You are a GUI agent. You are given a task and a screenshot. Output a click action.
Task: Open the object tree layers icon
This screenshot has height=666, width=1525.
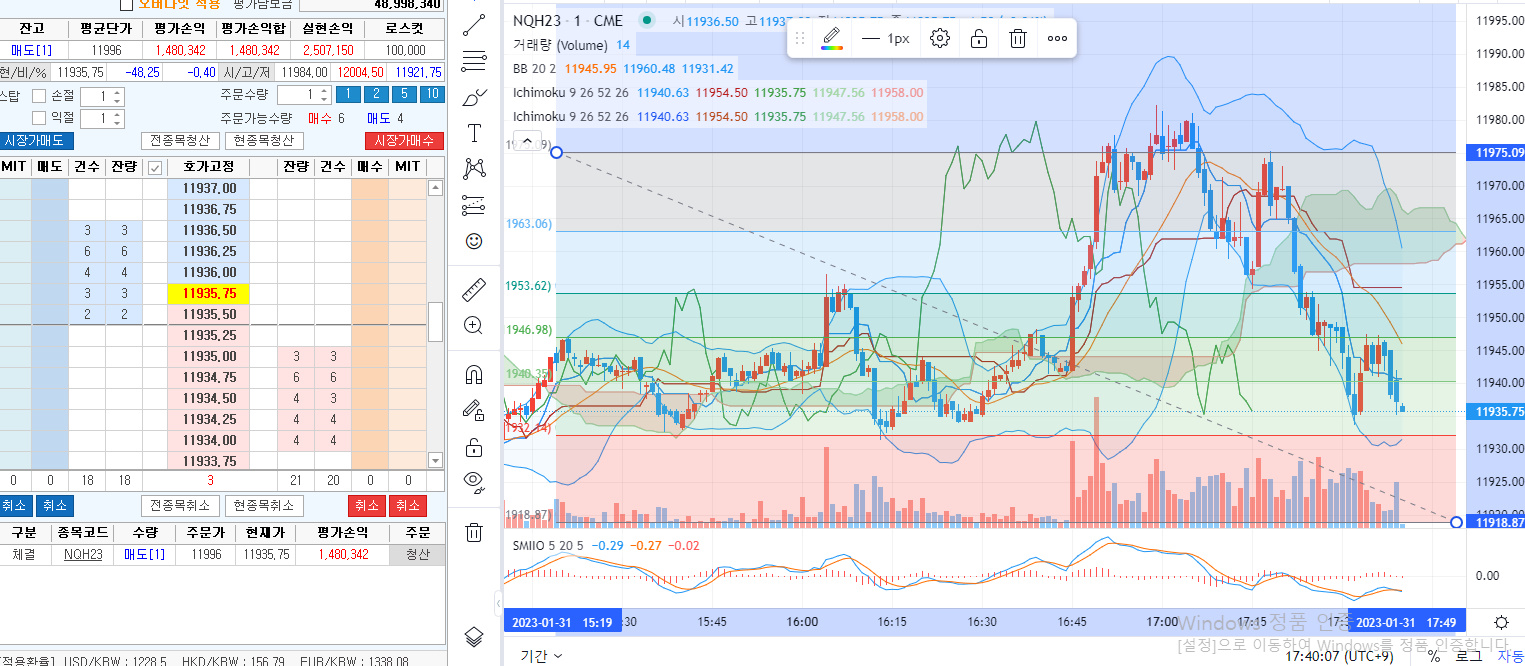pos(474,636)
